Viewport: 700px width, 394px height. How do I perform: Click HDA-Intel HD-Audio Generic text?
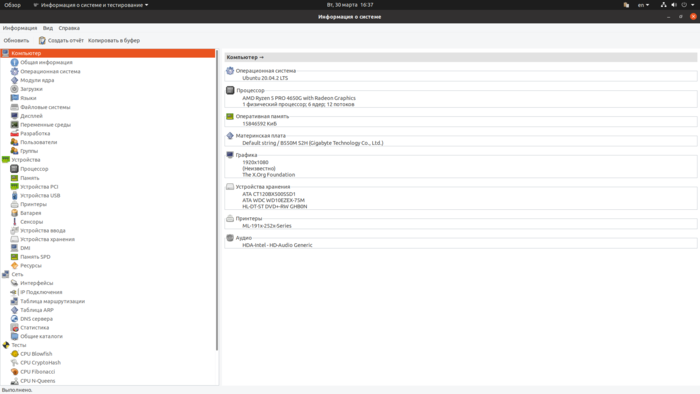coord(277,245)
